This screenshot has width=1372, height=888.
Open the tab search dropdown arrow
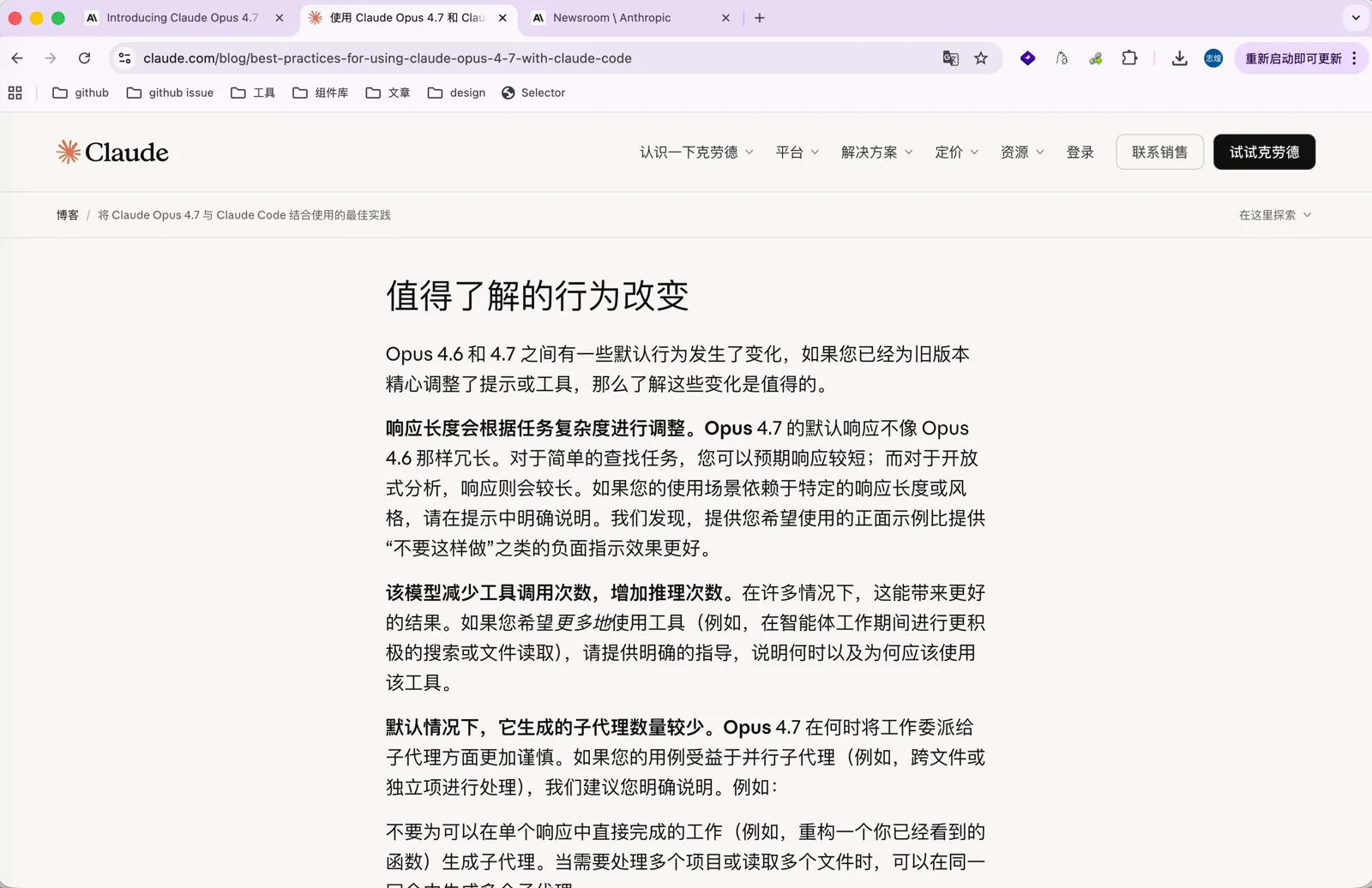[x=1356, y=18]
